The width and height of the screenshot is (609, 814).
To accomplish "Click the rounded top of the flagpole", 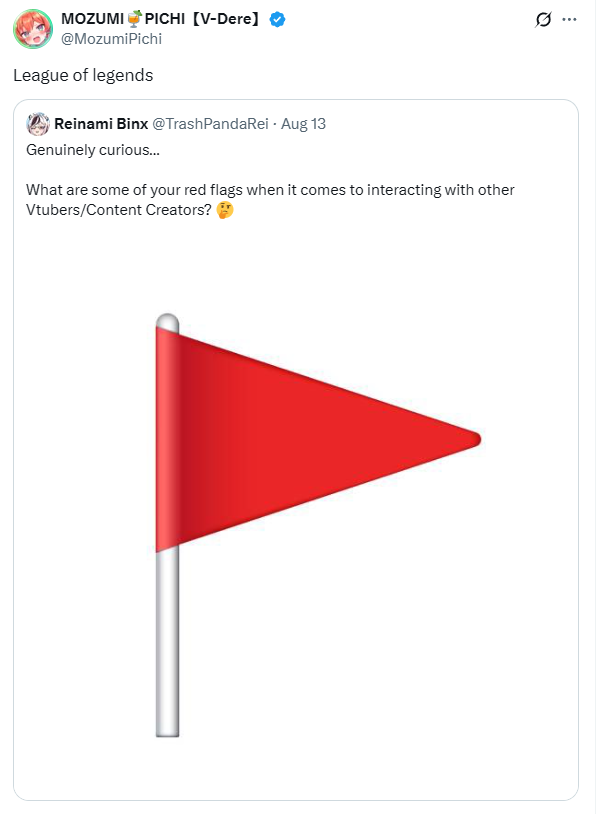I will pos(167,321).
